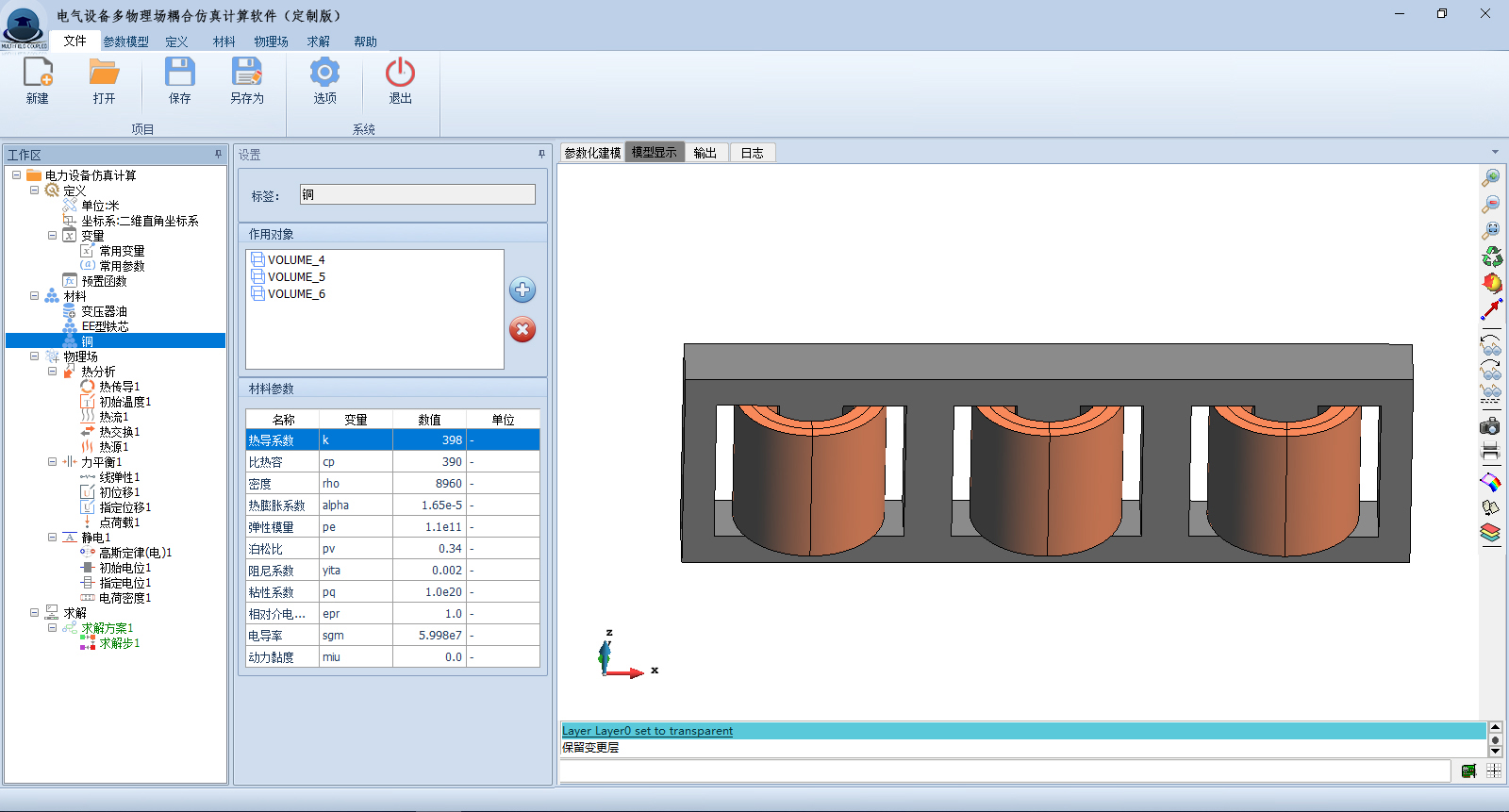Click the zoom in magnifier icon
Viewport: 1509px width, 812px height.
(x=1491, y=177)
